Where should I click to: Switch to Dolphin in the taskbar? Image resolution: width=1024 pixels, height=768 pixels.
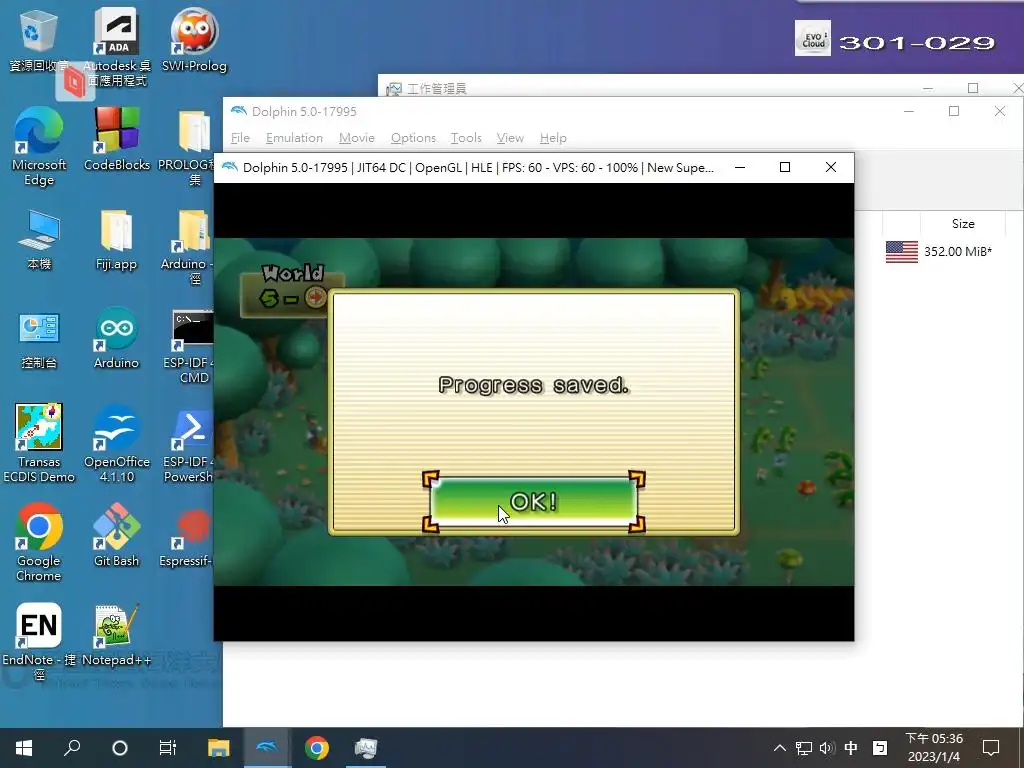(x=267, y=748)
